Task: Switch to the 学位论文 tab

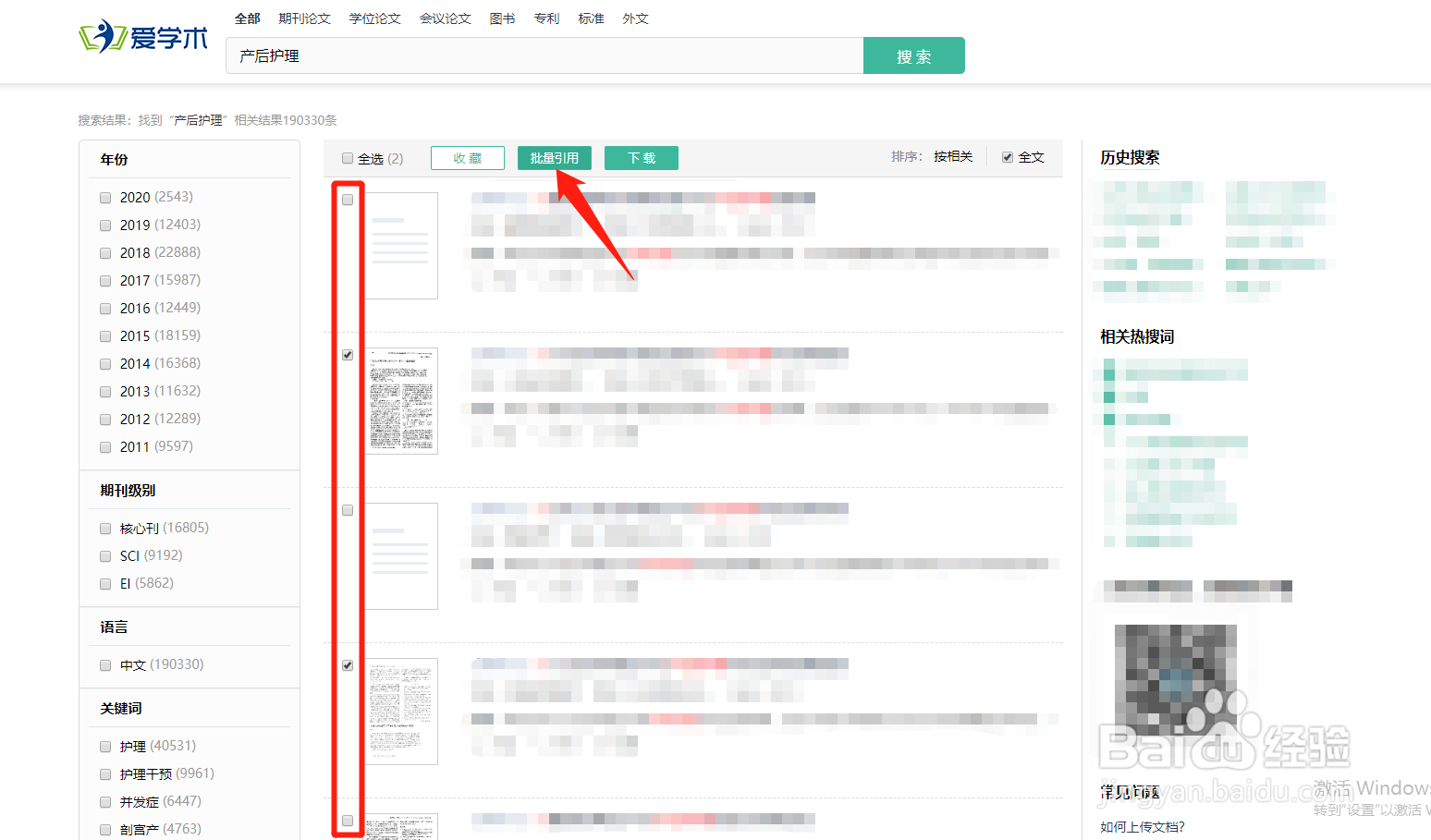Action: tap(374, 18)
